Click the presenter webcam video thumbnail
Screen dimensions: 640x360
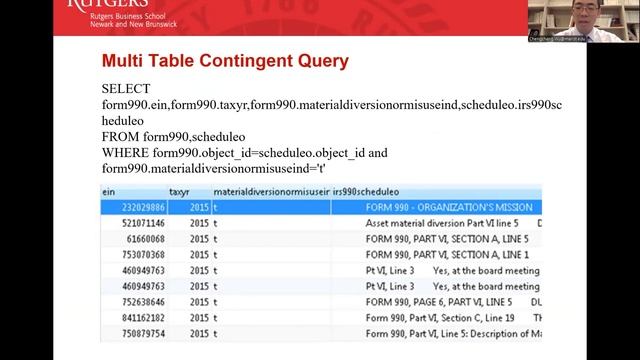click(583, 21)
